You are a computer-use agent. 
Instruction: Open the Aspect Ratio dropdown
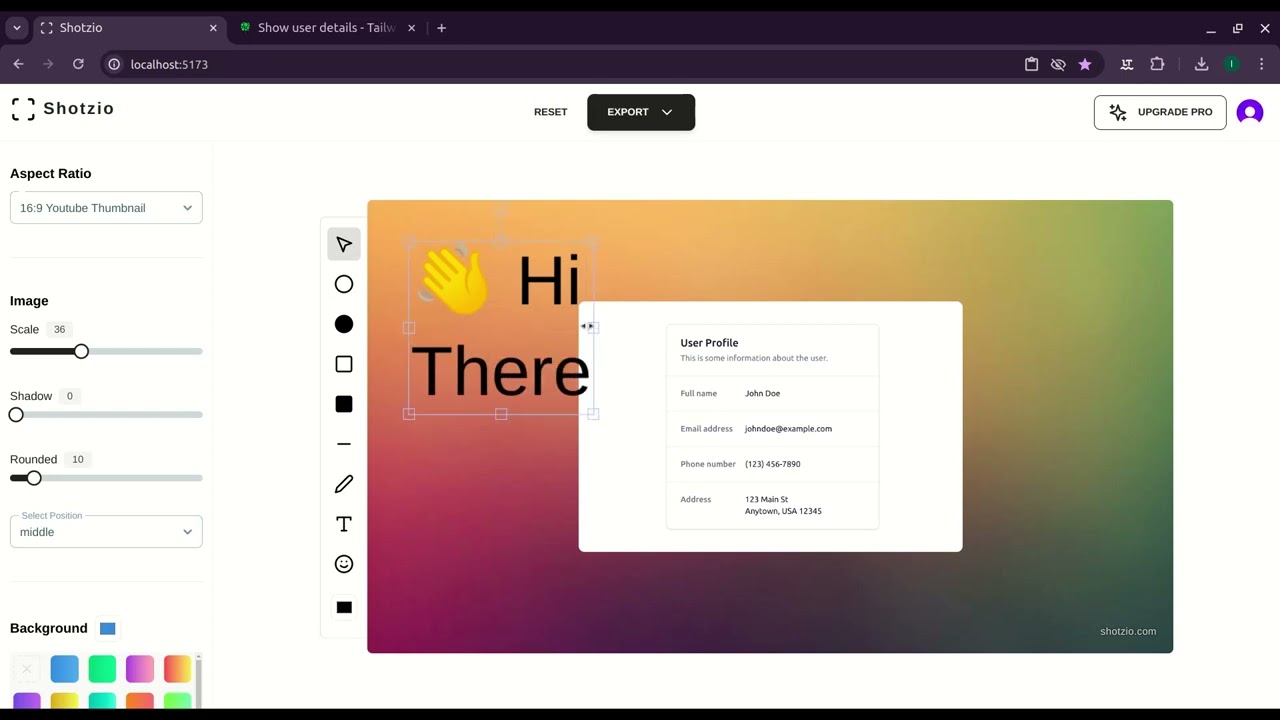(x=106, y=208)
